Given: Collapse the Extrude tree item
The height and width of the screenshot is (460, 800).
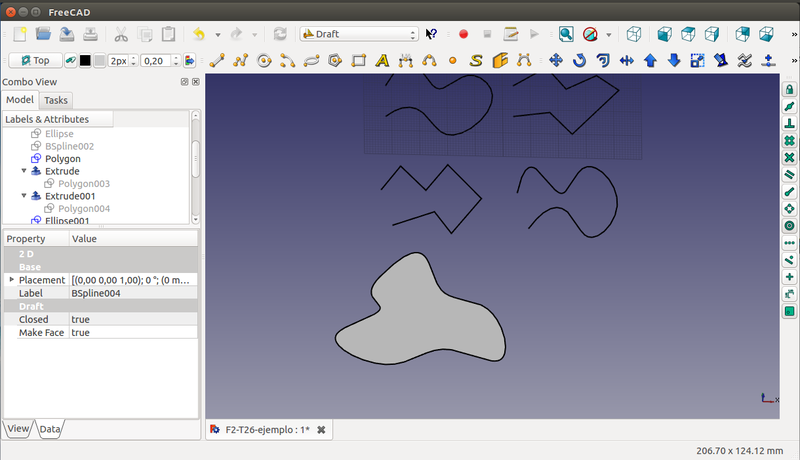Looking at the screenshot, I should (24, 171).
